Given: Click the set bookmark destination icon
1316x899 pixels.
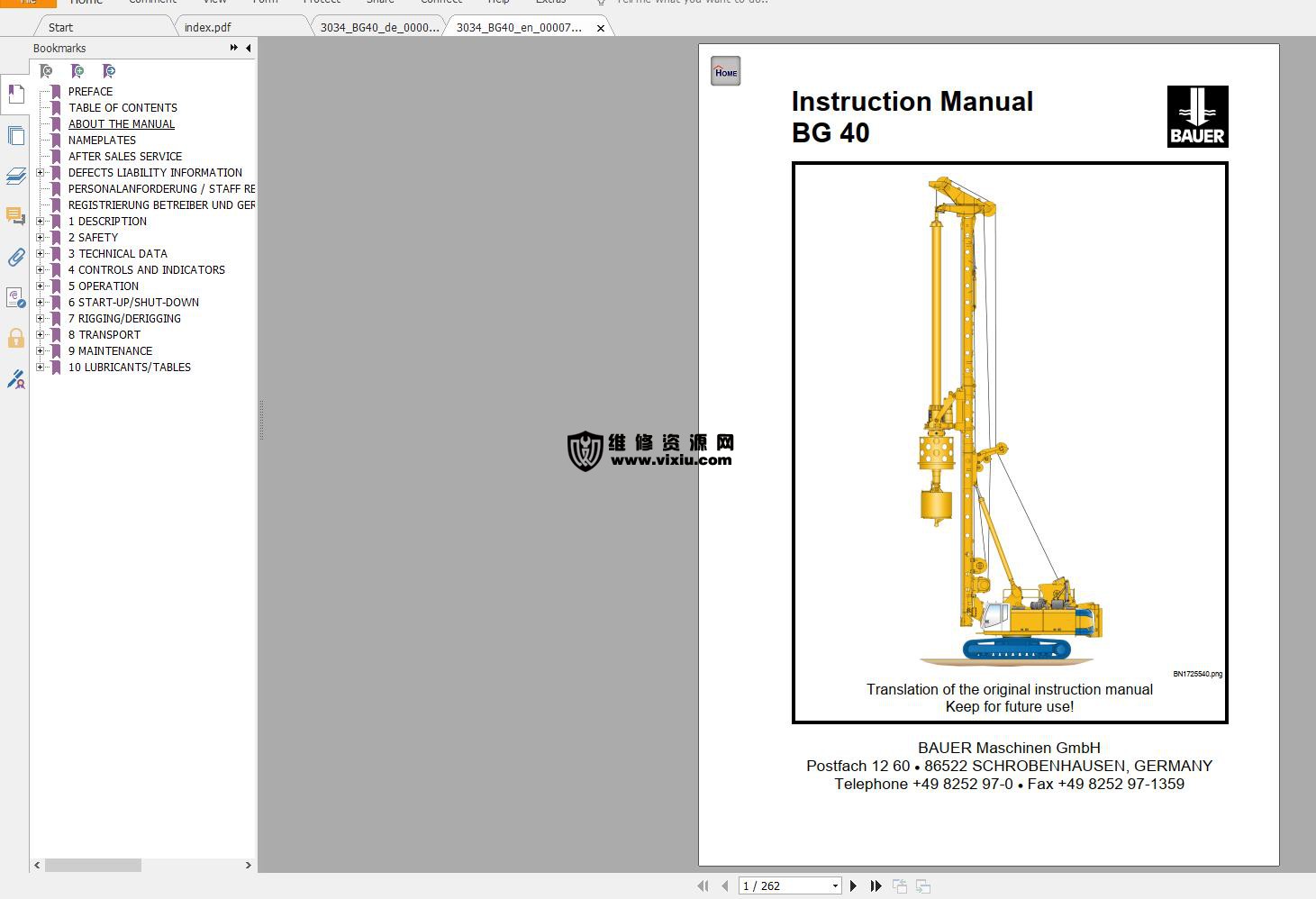Looking at the screenshot, I should (109, 71).
